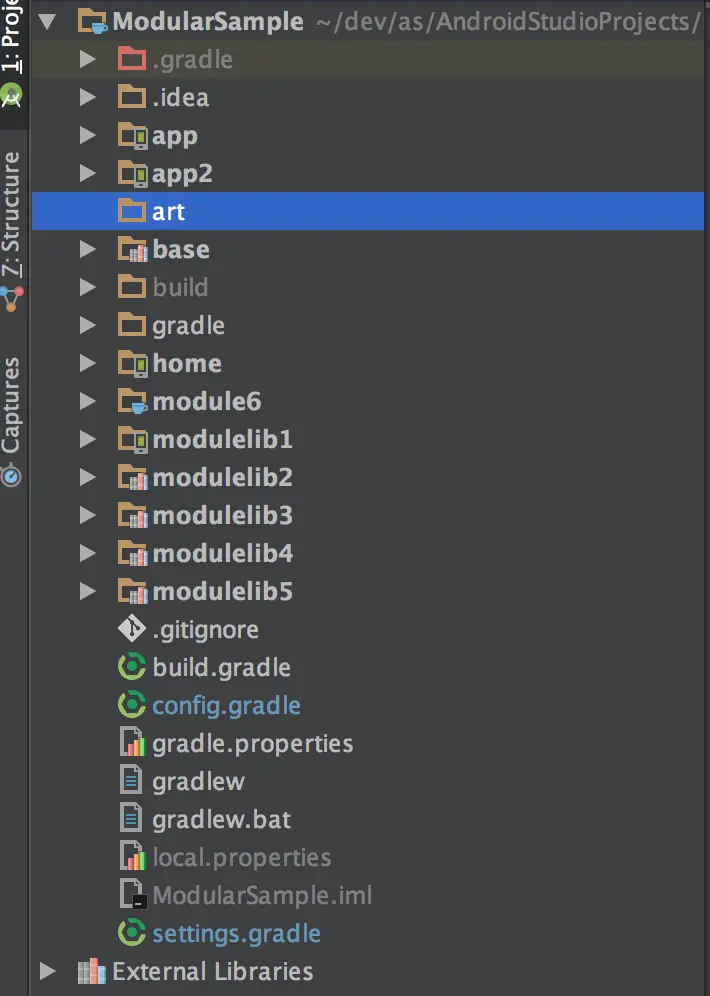Image resolution: width=710 pixels, height=996 pixels.
Task: Click the ModularSample.iml file icon
Action: [x=133, y=894]
